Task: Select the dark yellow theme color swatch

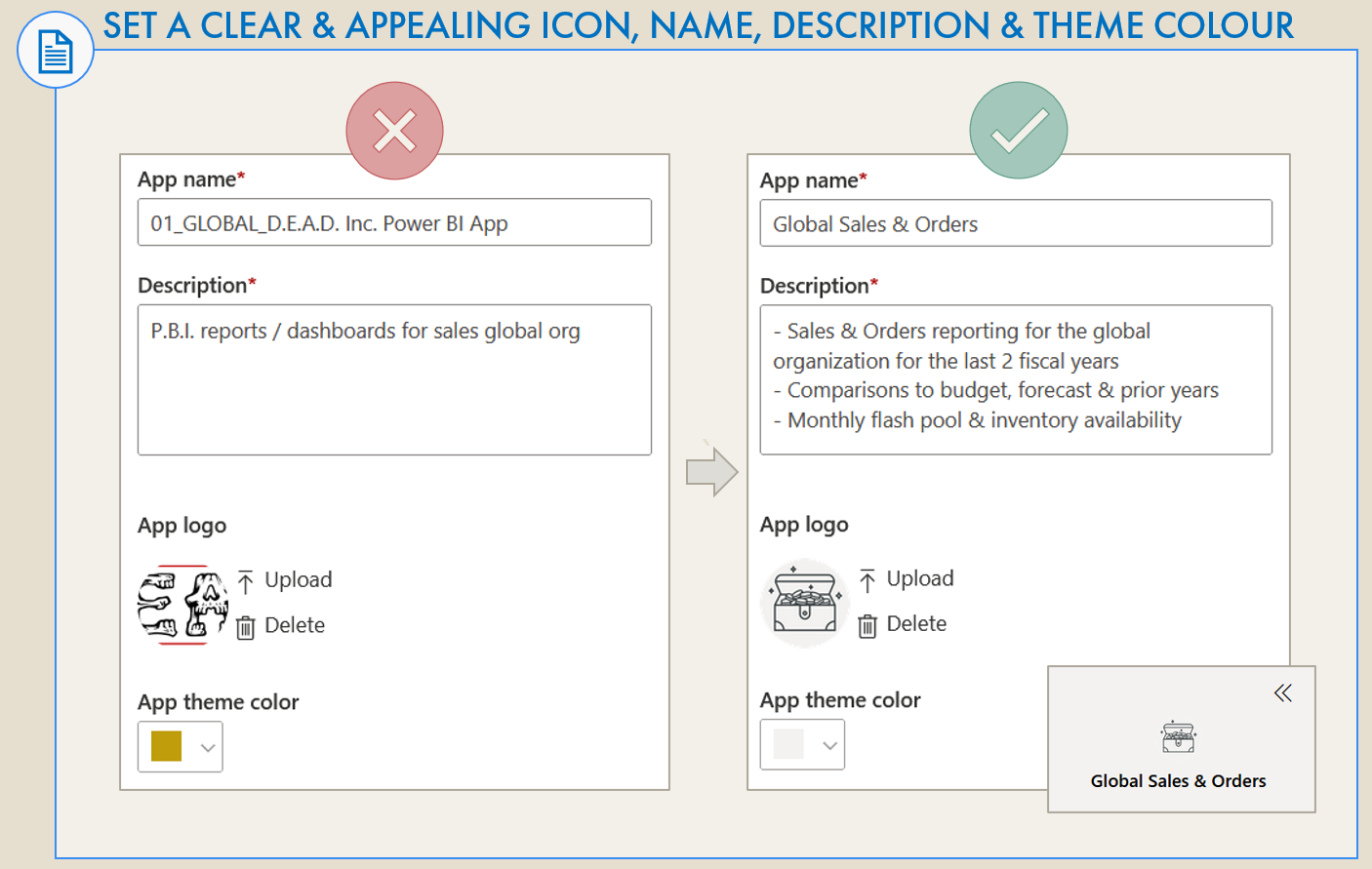Action: pos(166,746)
